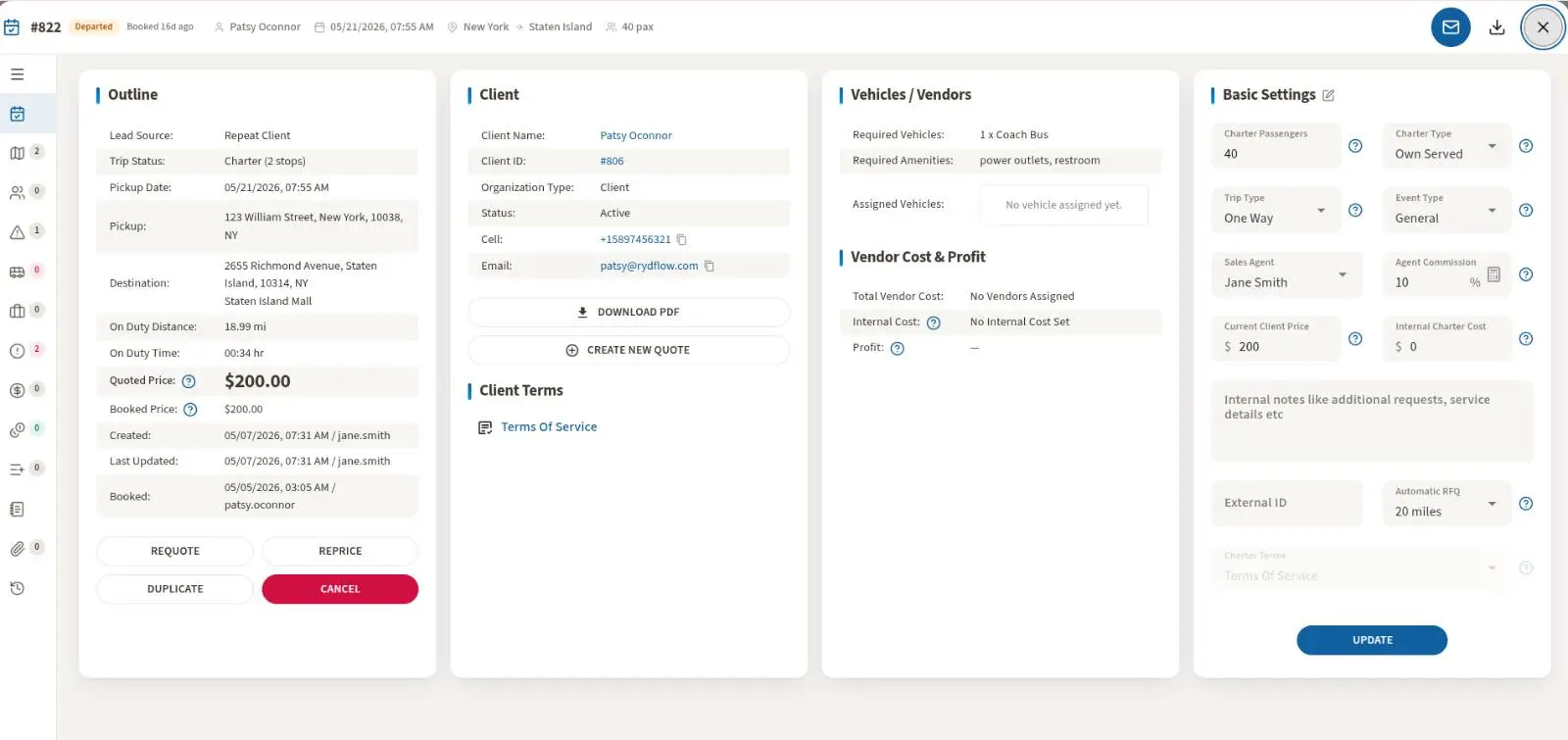Open the notes document icon in sidebar
The height and width of the screenshot is (740, 1568).
click(x=17, y=510)
